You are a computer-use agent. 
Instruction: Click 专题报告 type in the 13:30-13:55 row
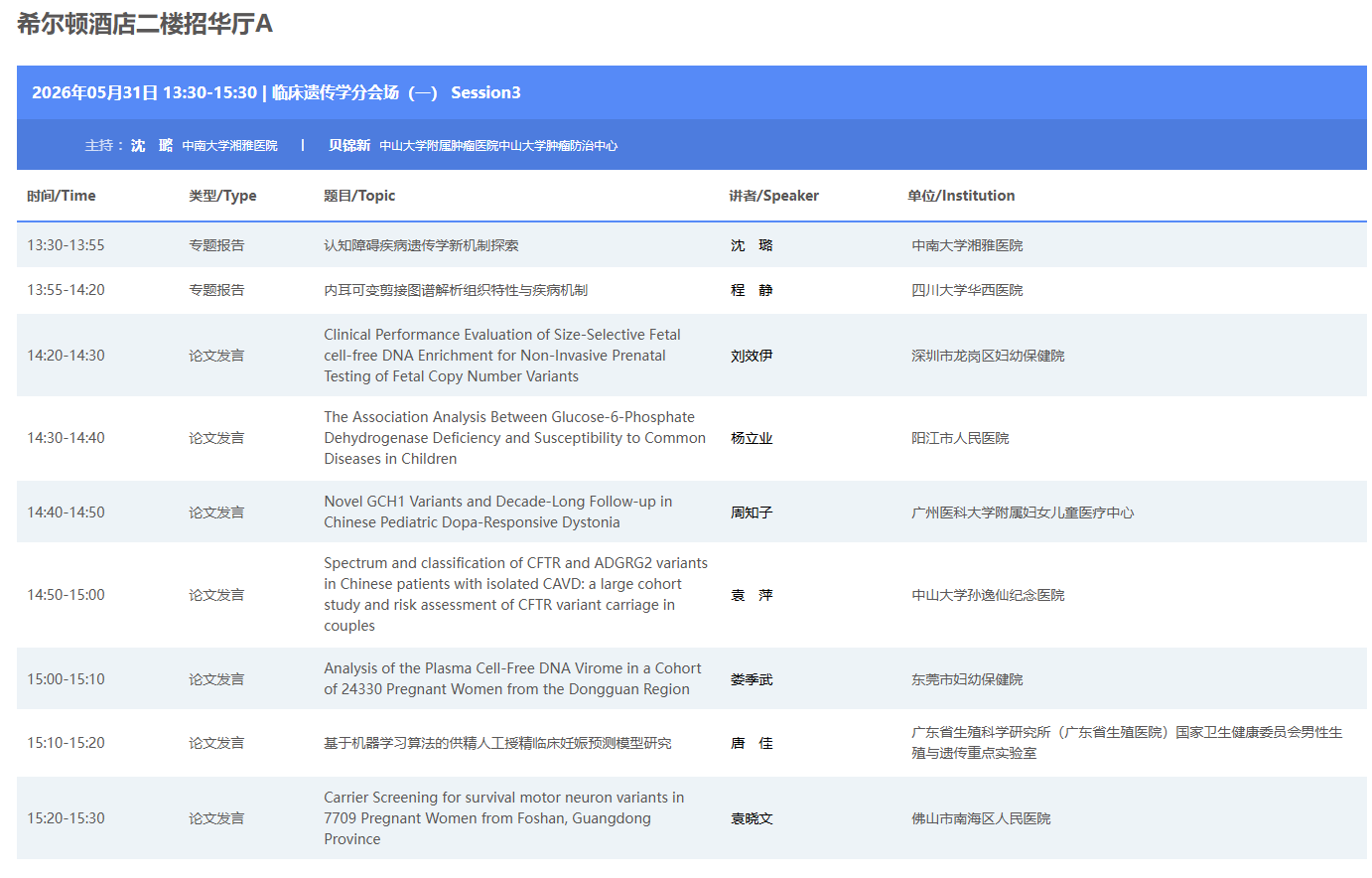pos(216,245)
